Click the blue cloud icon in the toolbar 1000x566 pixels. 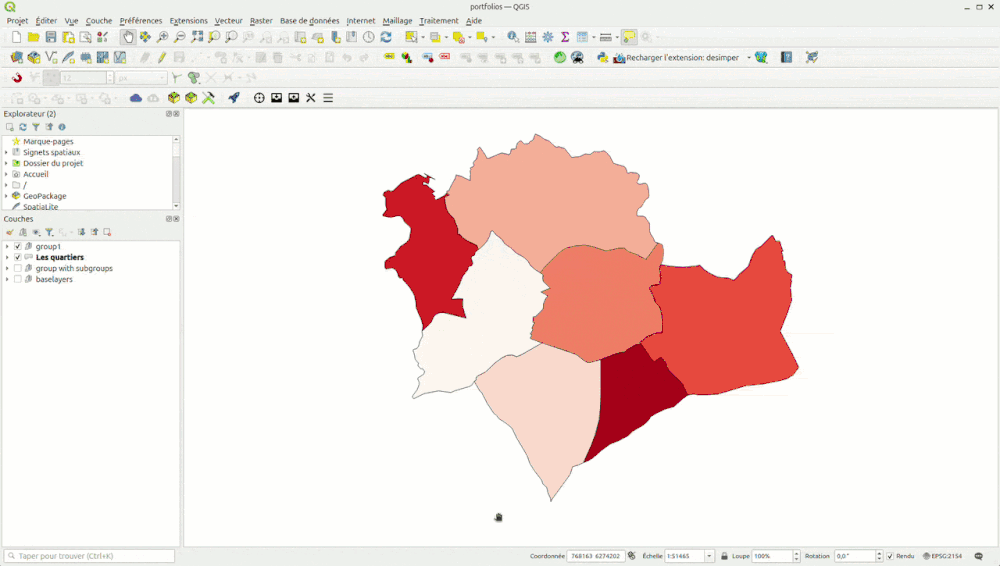[136, 98]
